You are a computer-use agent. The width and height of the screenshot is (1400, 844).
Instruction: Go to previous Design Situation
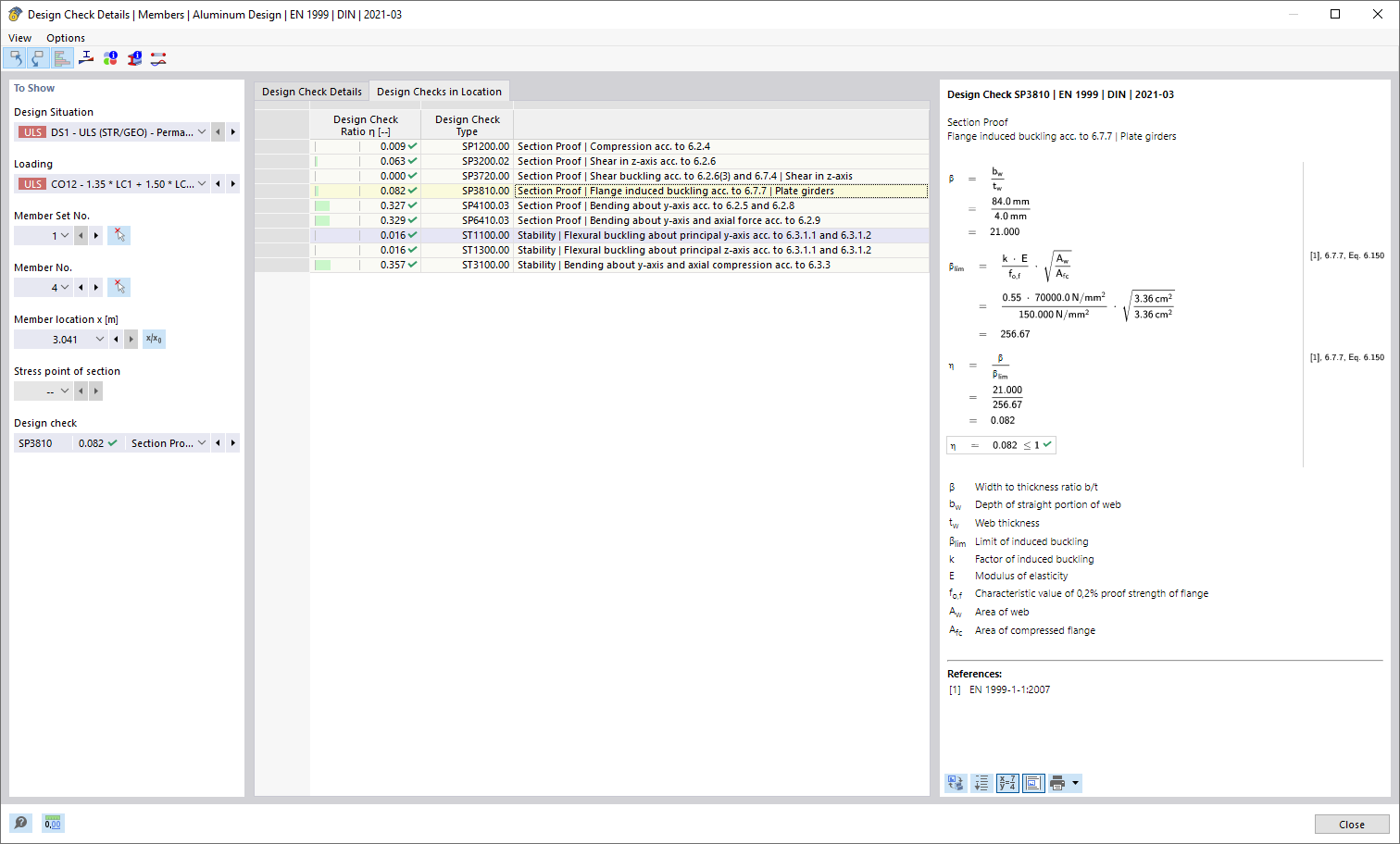pyautogui.click(x=218, y=132)
